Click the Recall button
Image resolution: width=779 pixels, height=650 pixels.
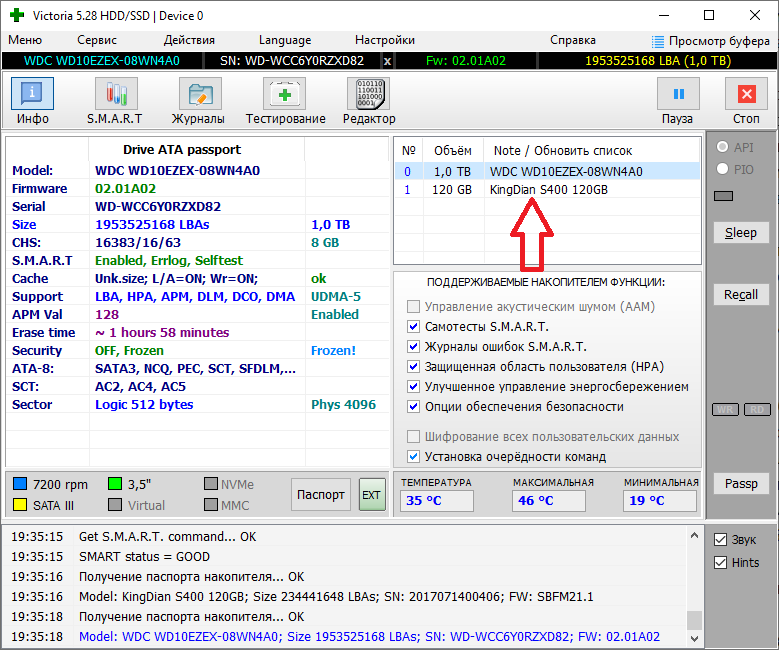741,295
